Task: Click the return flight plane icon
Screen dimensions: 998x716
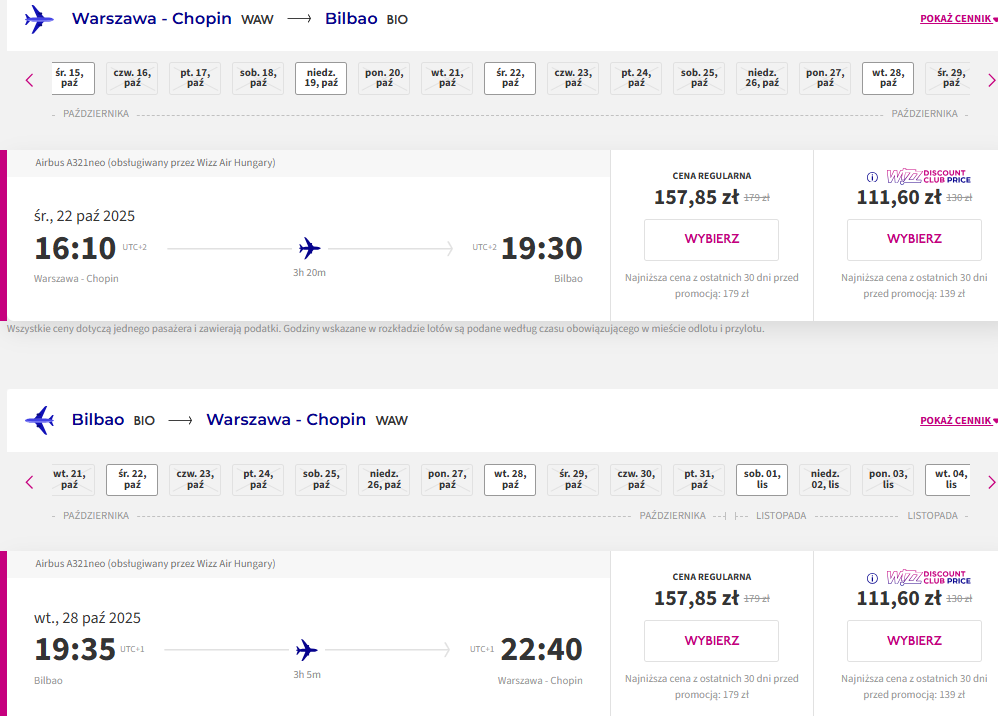Action: point(39,420)
